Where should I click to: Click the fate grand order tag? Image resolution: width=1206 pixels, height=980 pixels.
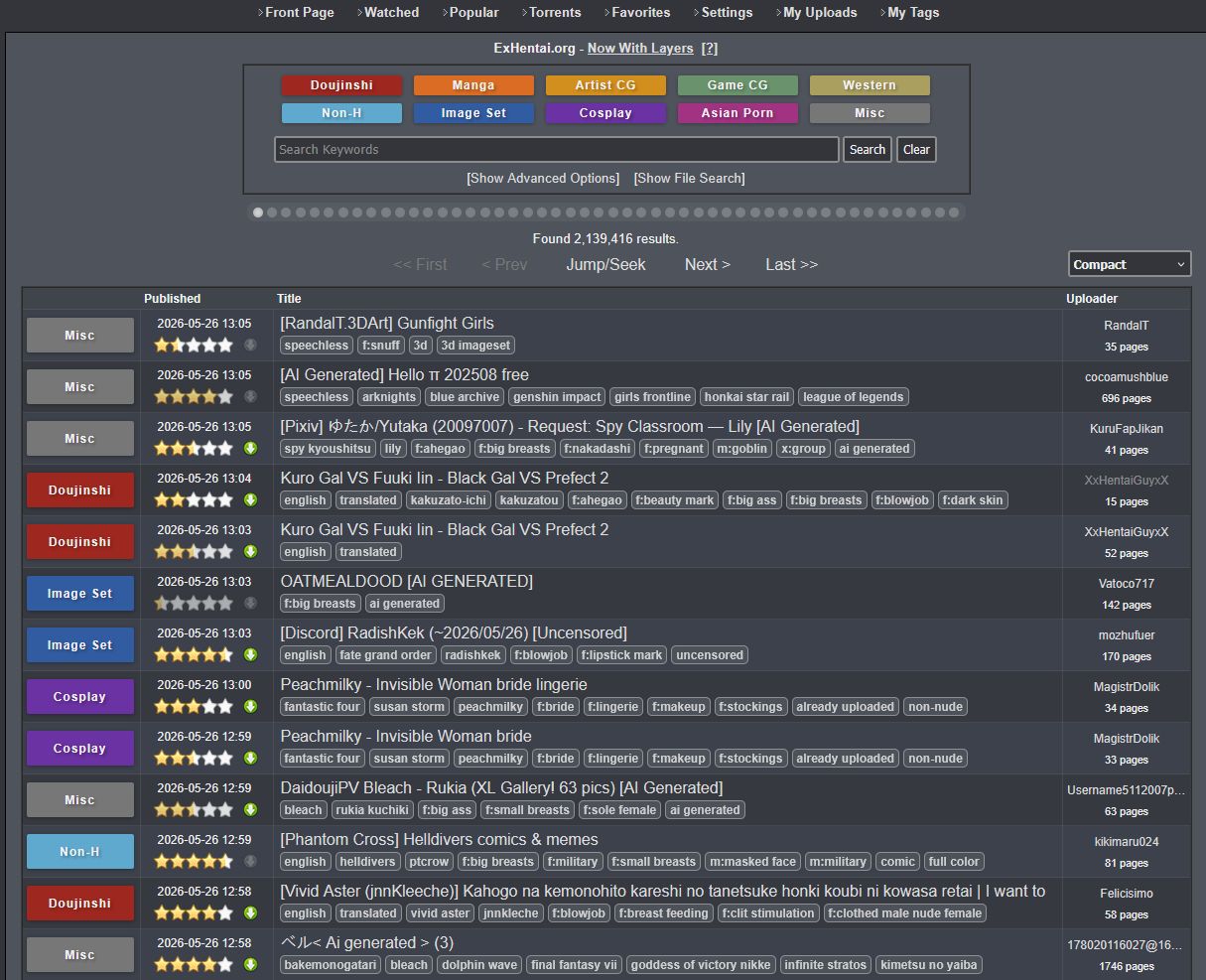[x=386, y=655]
